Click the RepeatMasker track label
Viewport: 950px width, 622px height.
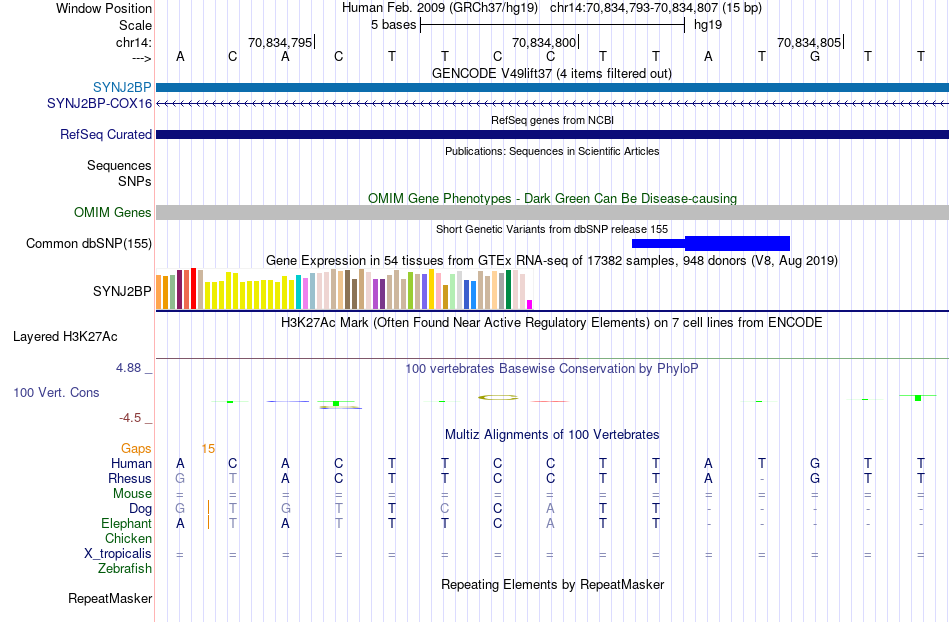pyautogui.click(x=110, y=598)
